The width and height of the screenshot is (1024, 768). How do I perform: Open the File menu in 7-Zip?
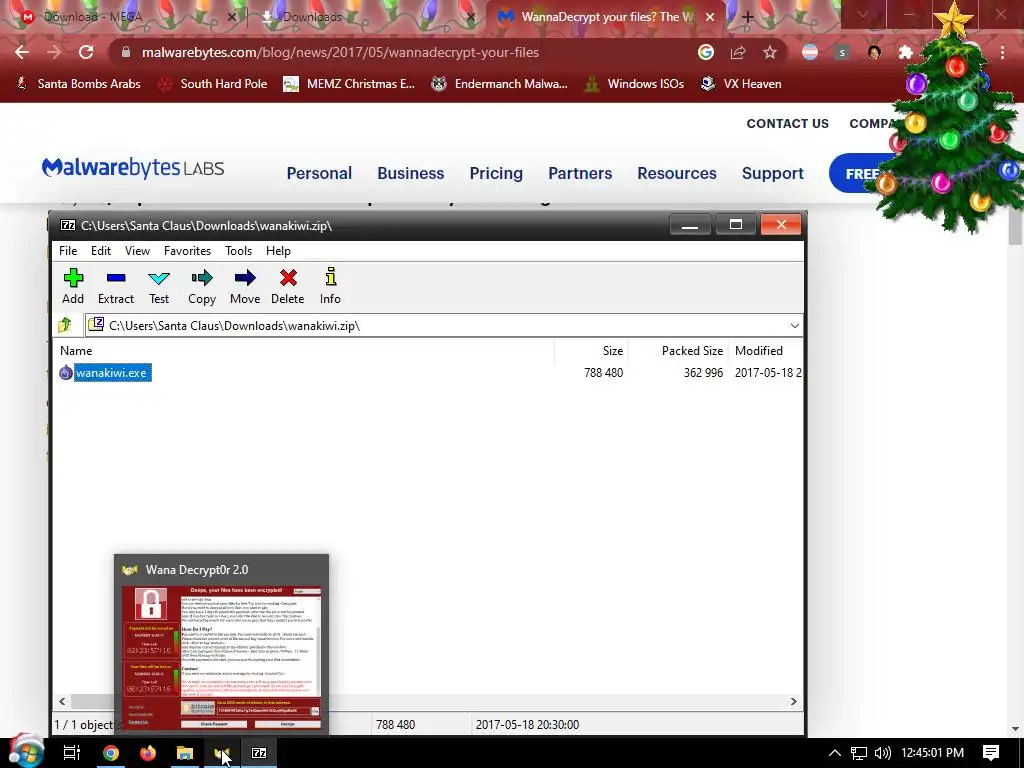68,251
